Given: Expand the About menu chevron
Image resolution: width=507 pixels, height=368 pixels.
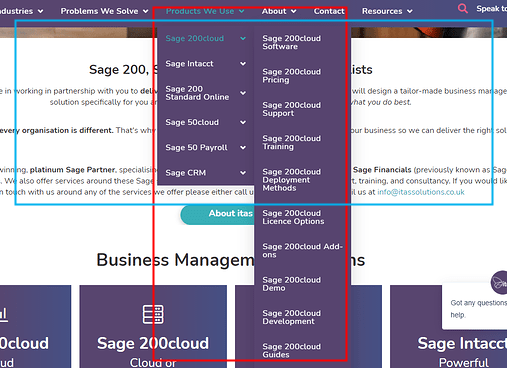Looking at the screenshot, I should pos(293,11).
